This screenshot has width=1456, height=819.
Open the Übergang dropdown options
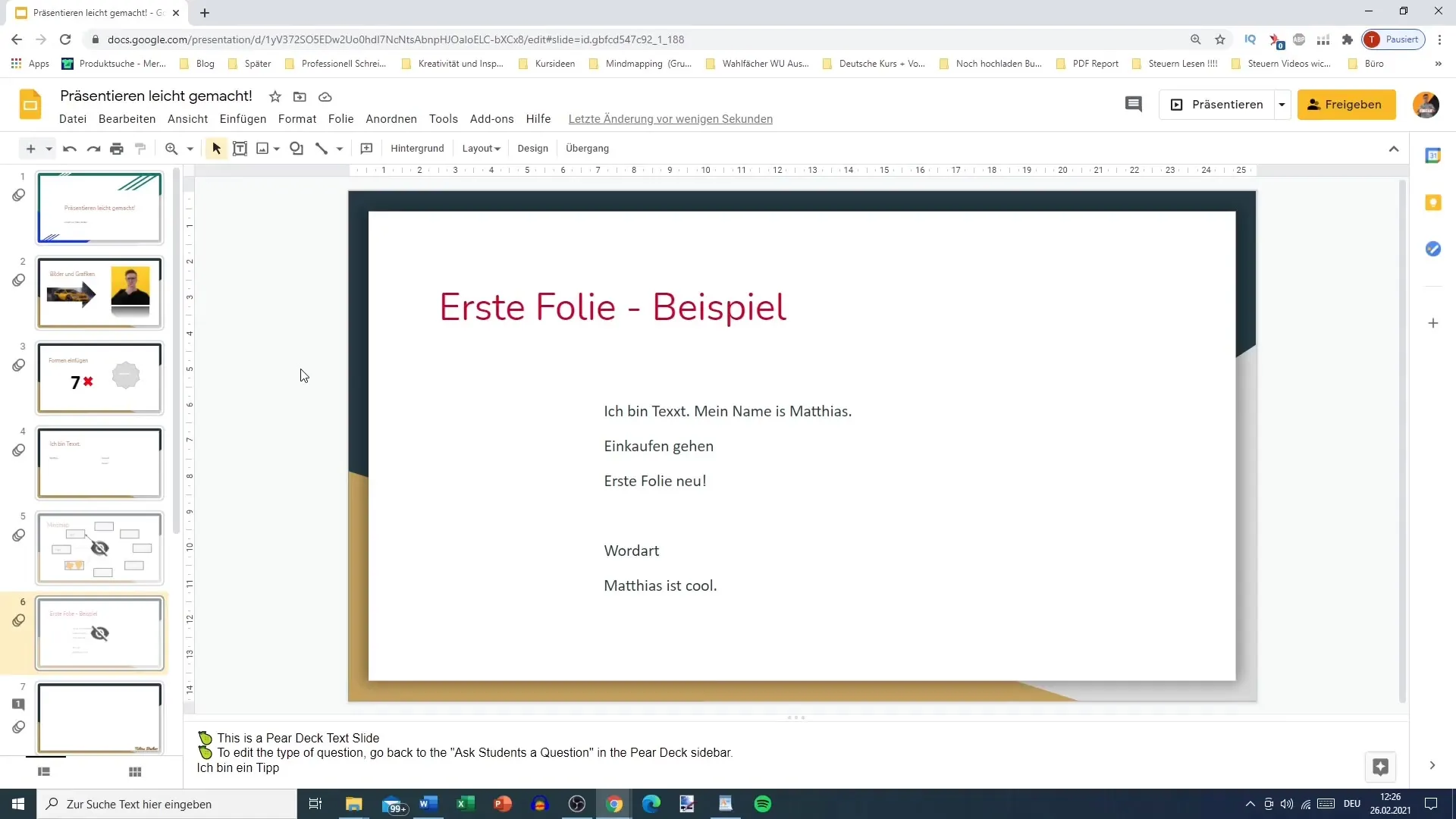click(x=589, y=148)
